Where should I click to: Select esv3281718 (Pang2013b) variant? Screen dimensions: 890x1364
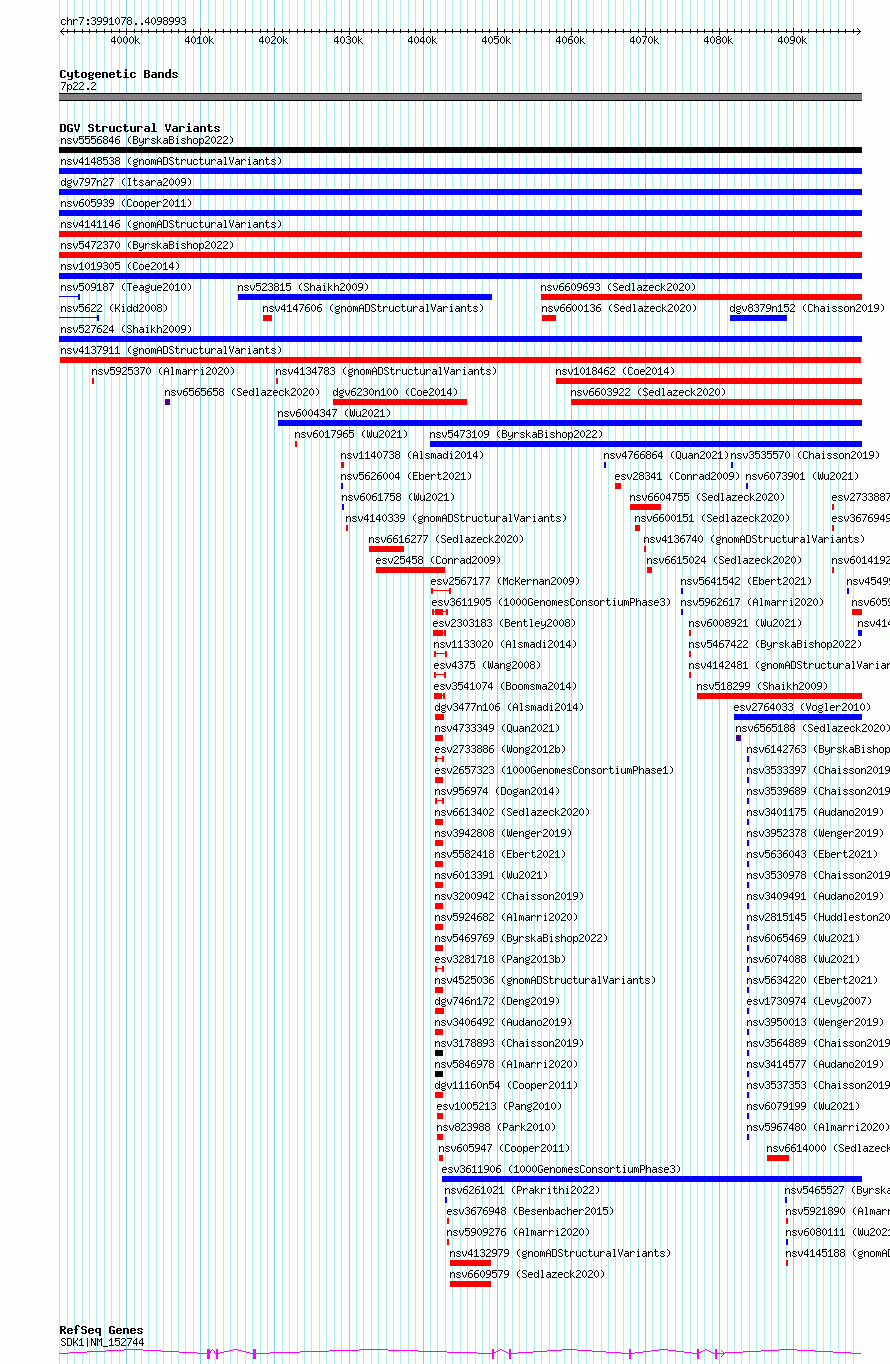[x=501, y=960]
